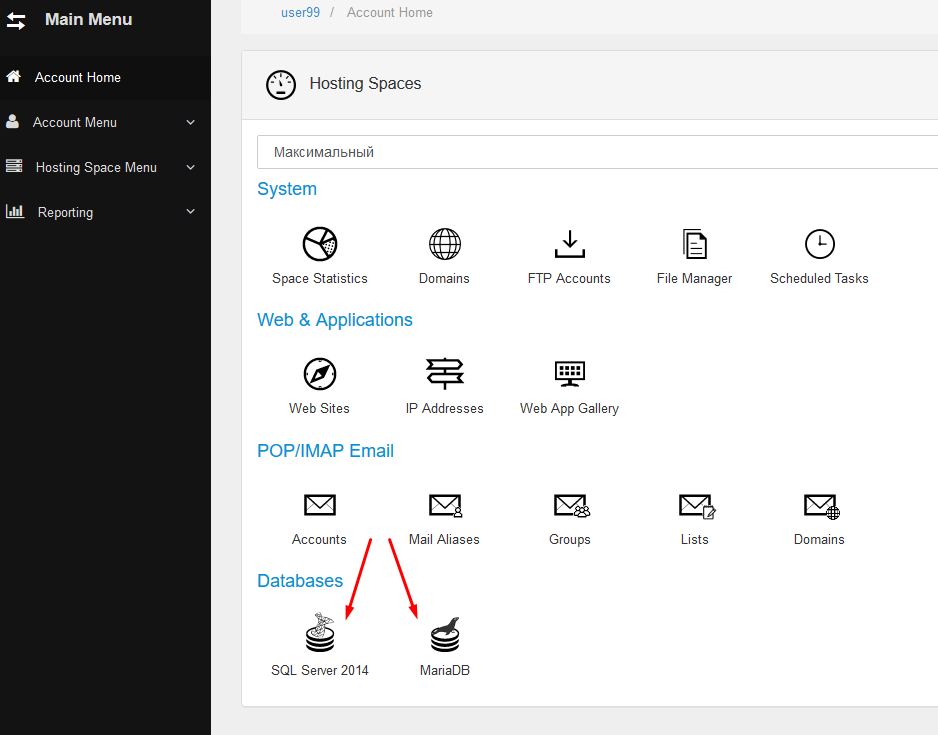The image size is (938, 735).
Task: Click the Reporting bar chart icon
Action: tap(14, 211)
